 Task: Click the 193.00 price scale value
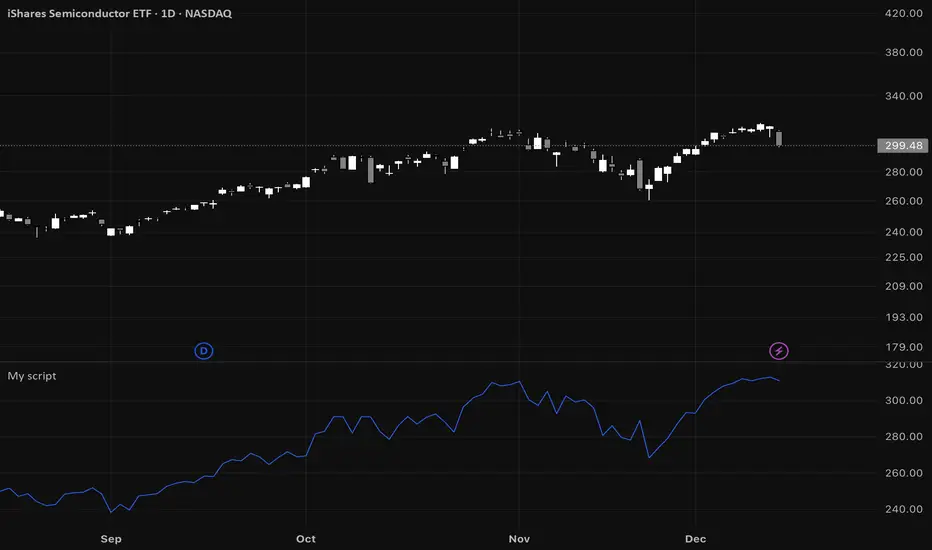tap(903, 317)
